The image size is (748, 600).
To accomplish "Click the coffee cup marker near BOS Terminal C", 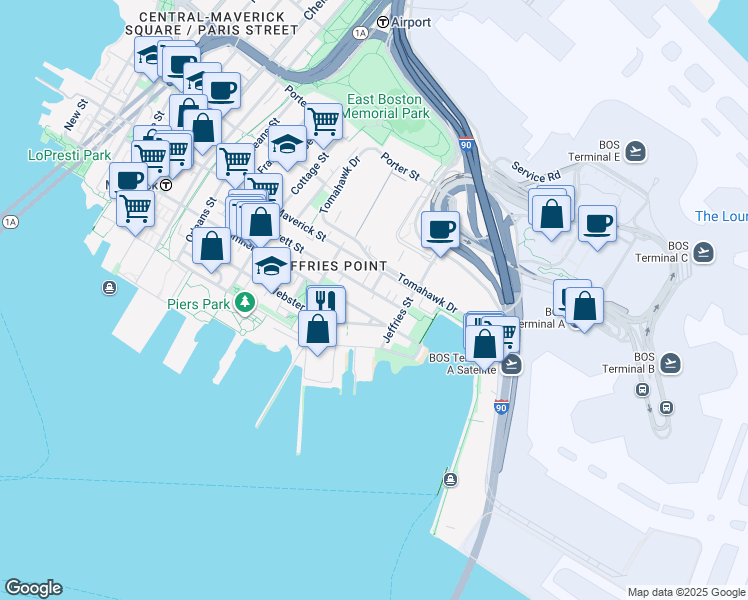I will click(597, 225).
